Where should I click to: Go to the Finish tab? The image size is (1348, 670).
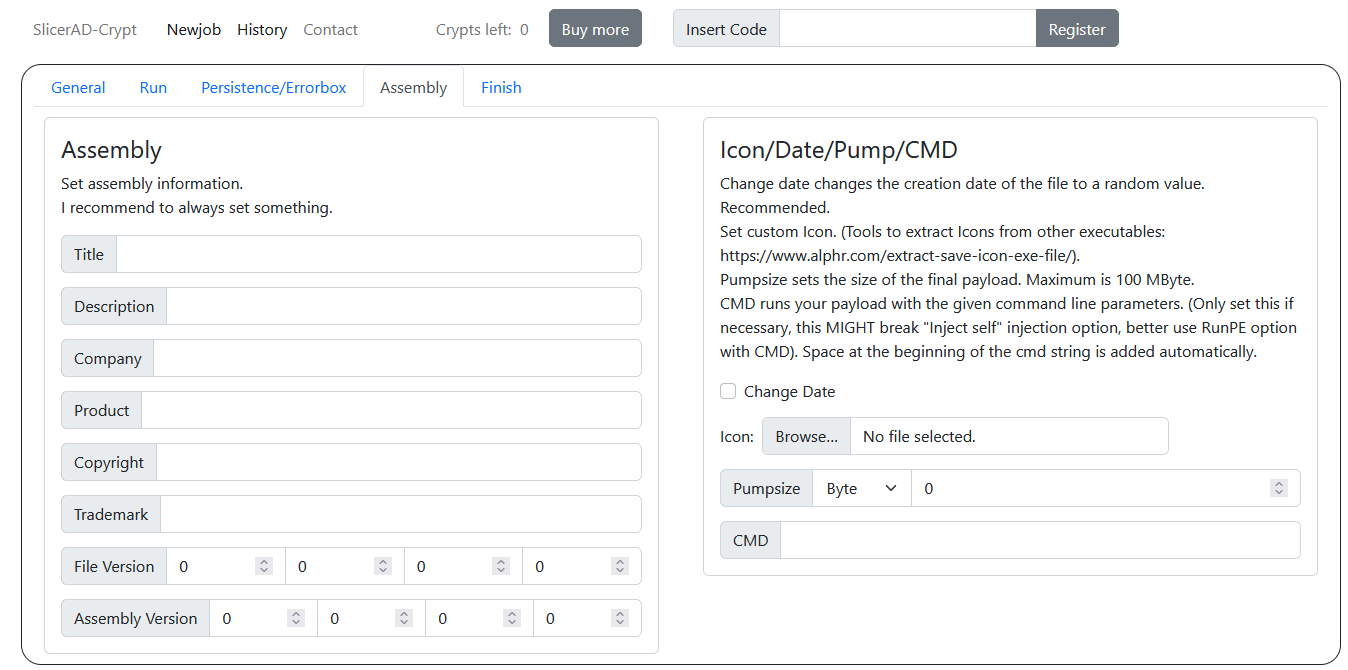501,87
